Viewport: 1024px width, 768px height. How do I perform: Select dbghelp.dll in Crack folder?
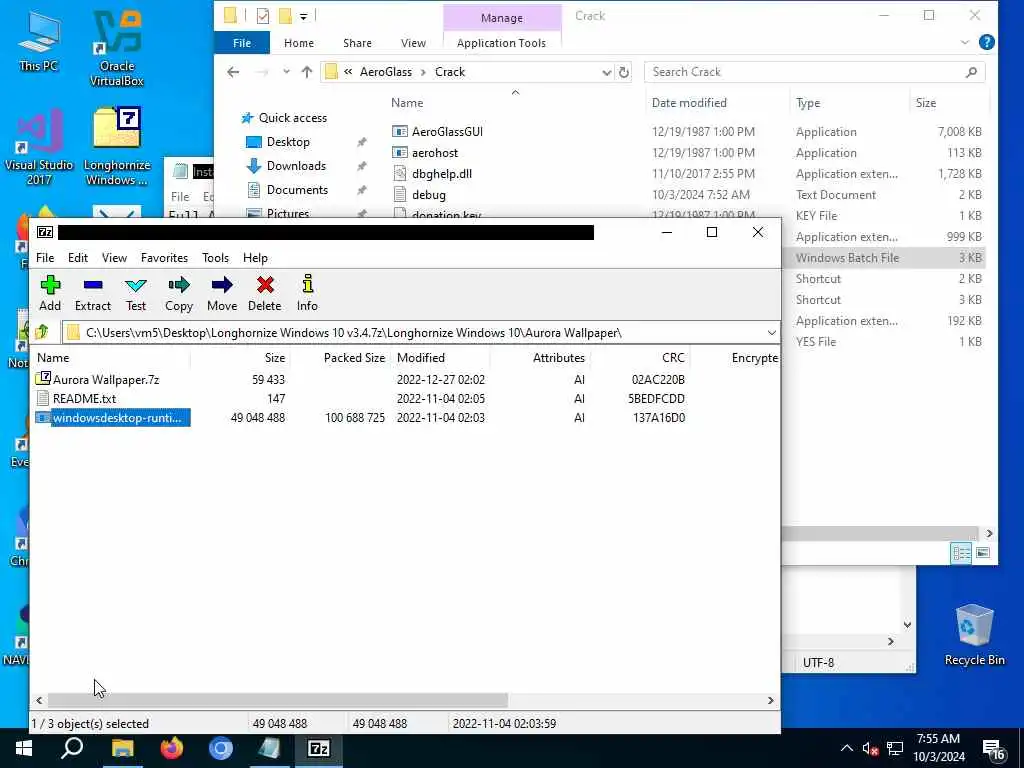(x=432, y=174)
